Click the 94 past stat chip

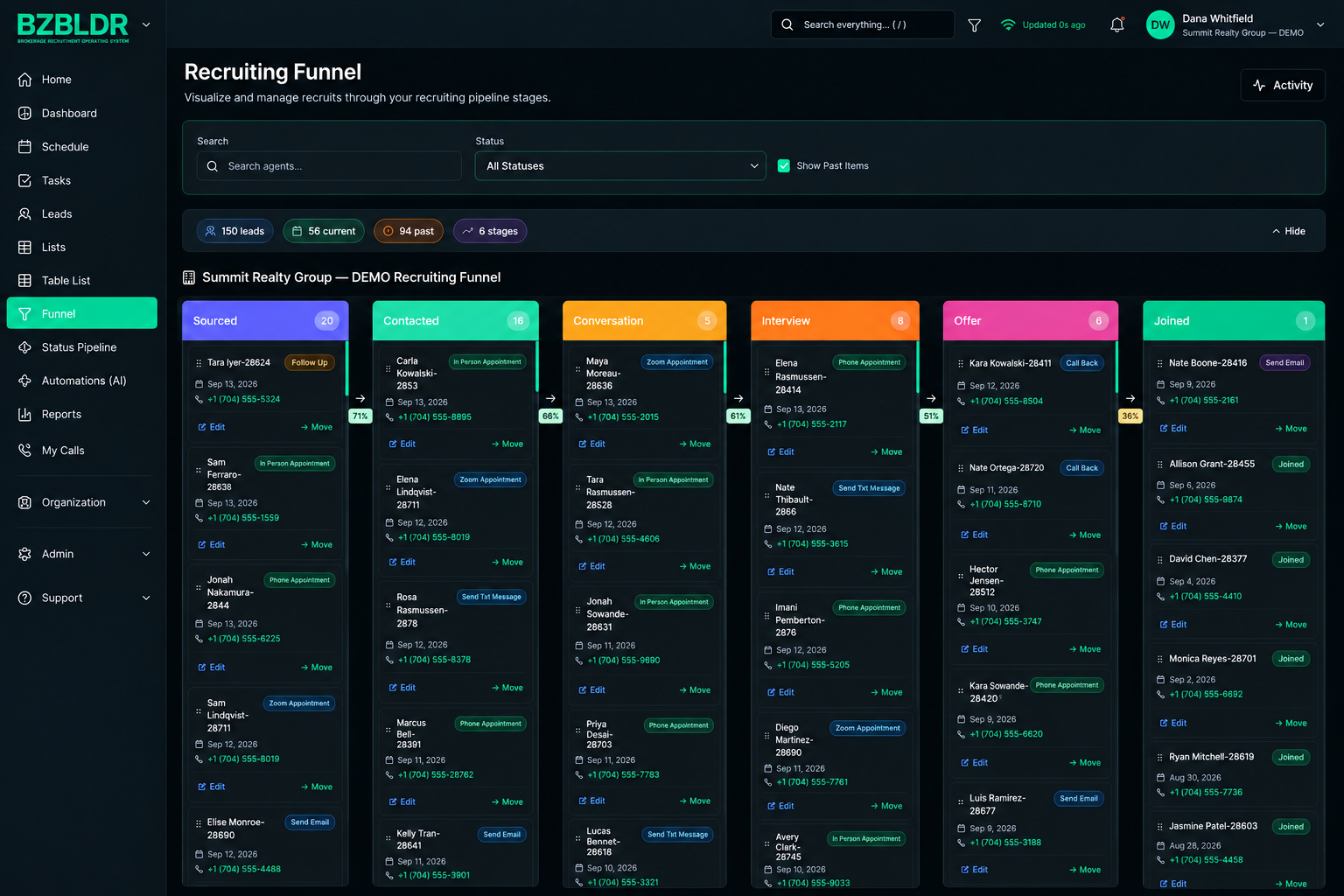tap(409, 231)
